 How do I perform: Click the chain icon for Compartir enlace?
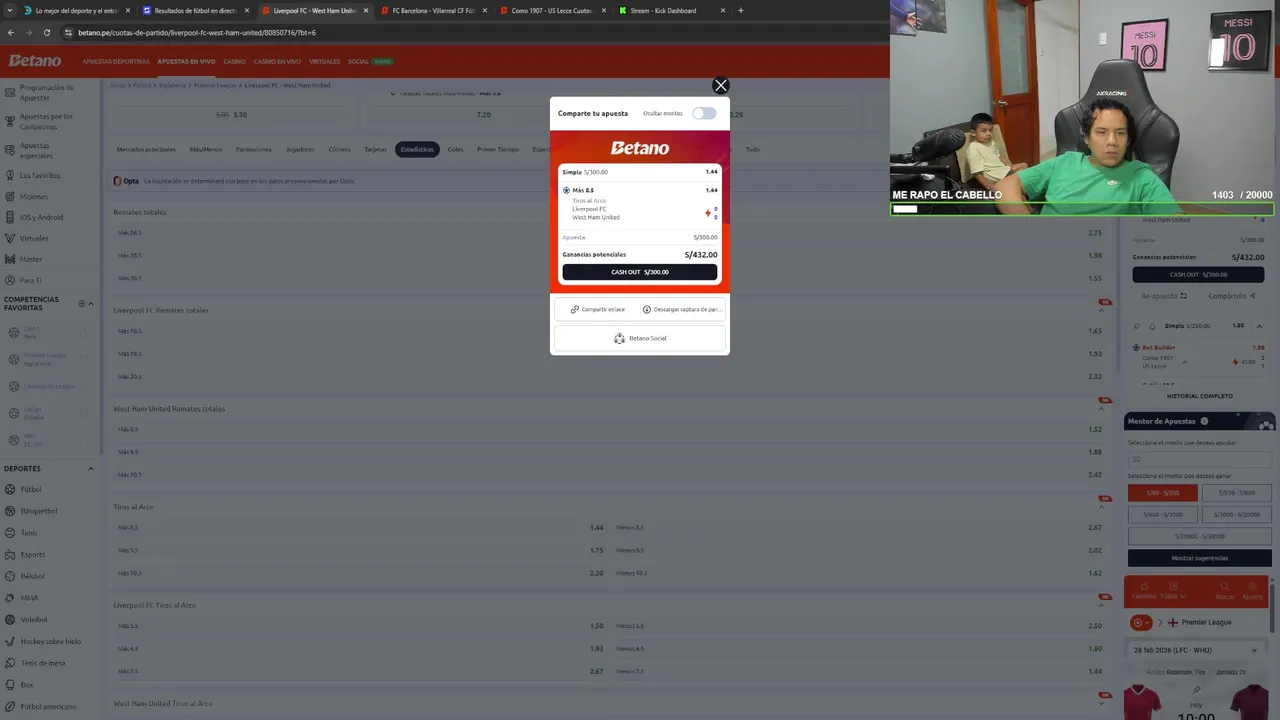coord(575,310)
